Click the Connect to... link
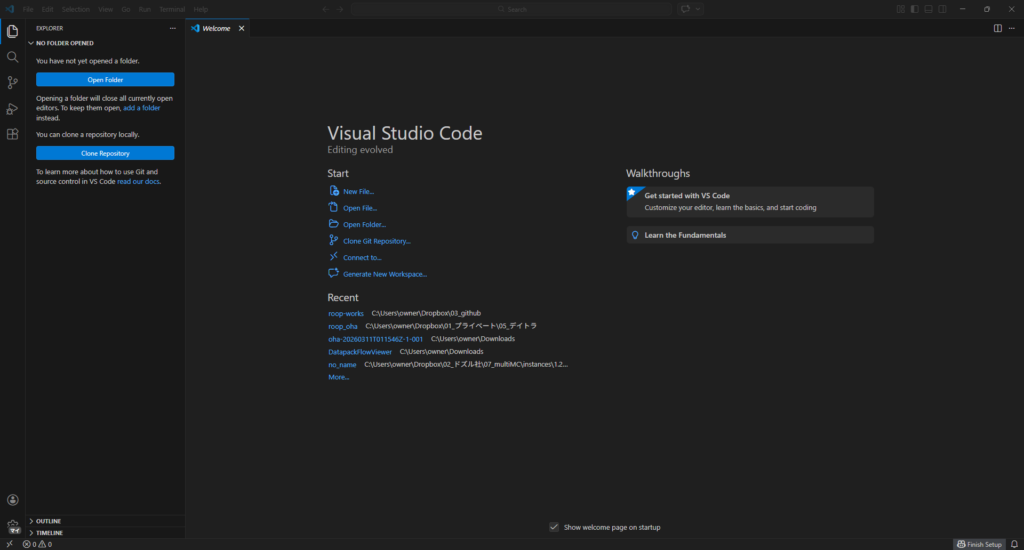This screenshot has height=550, width=1024. tap(362, 257)
